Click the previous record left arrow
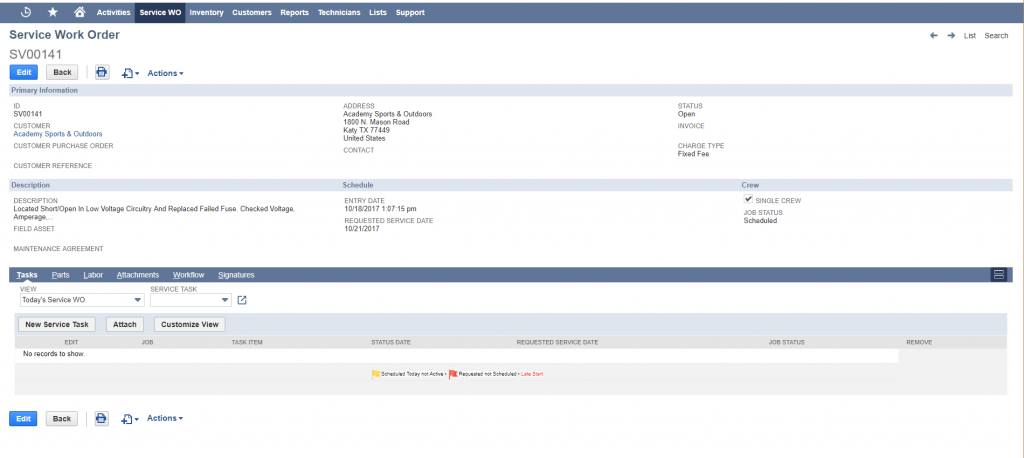Viewport: 1024px width, 458px height. point(933,35)
